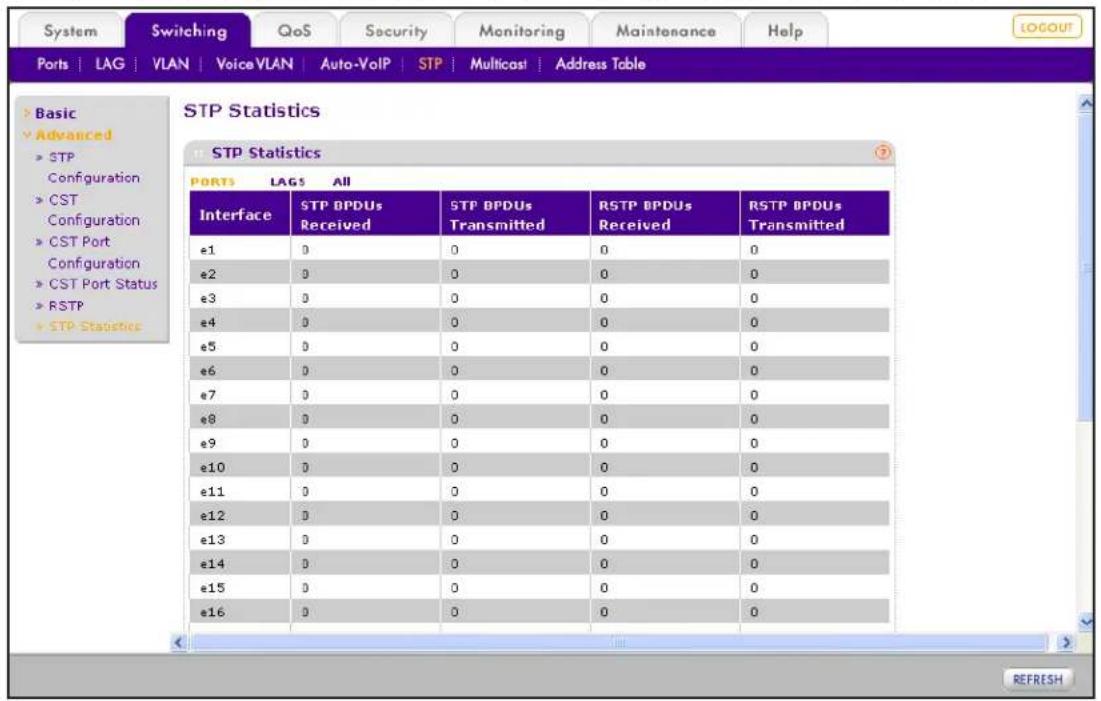Select interface row e8
This screenshot has width=1101, height=701.
coord(539,419)
